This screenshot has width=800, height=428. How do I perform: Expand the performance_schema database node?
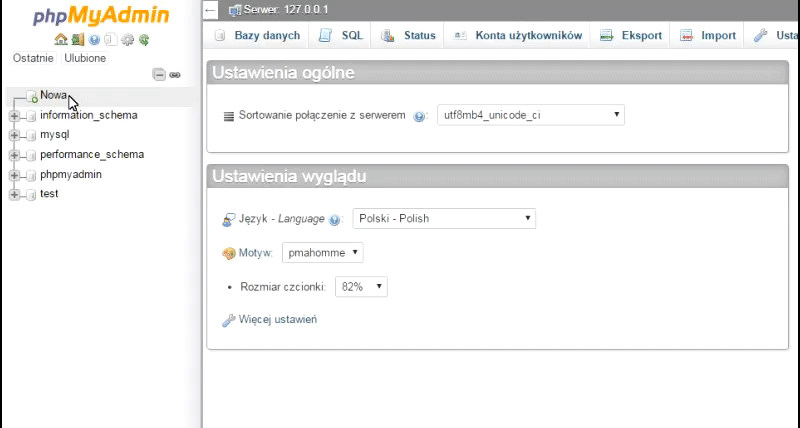[14, 155]
